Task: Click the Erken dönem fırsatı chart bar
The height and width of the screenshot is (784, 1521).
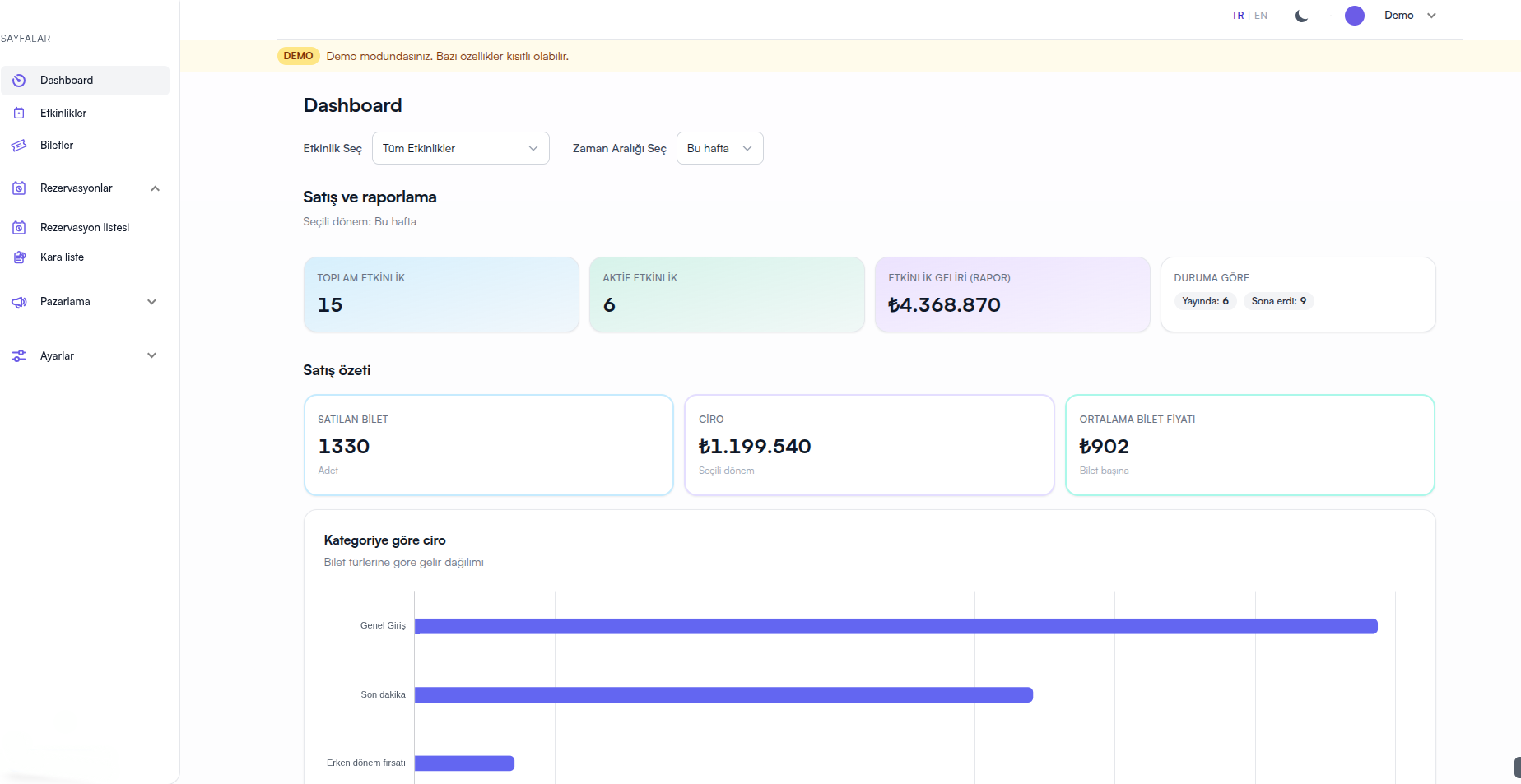Action: [x=464, y=763]
